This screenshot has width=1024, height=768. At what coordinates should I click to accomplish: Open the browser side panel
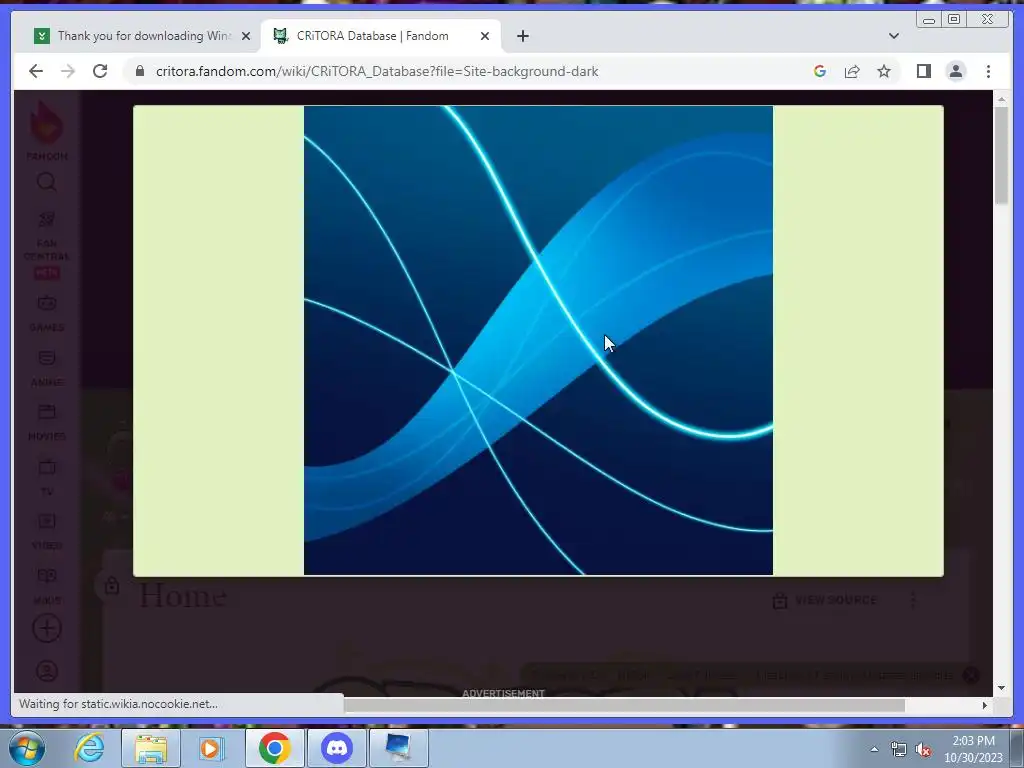(x=923, y=71)
